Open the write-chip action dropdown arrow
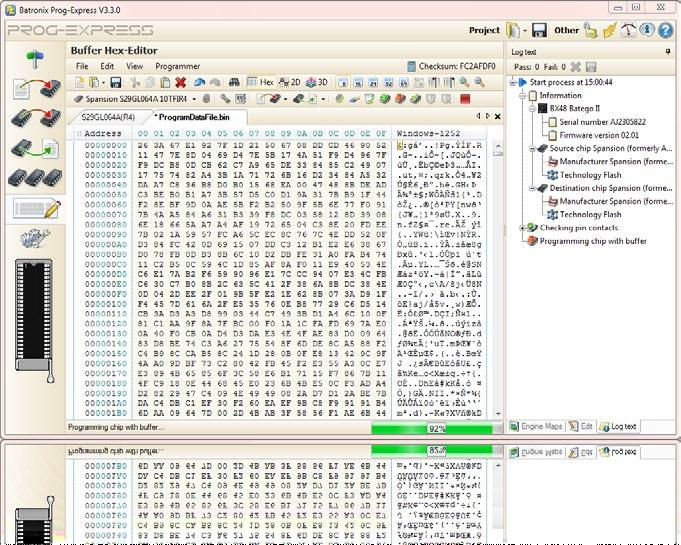Image resolution: width=681 pixels, height=545 pixels. tap(285, 99)
